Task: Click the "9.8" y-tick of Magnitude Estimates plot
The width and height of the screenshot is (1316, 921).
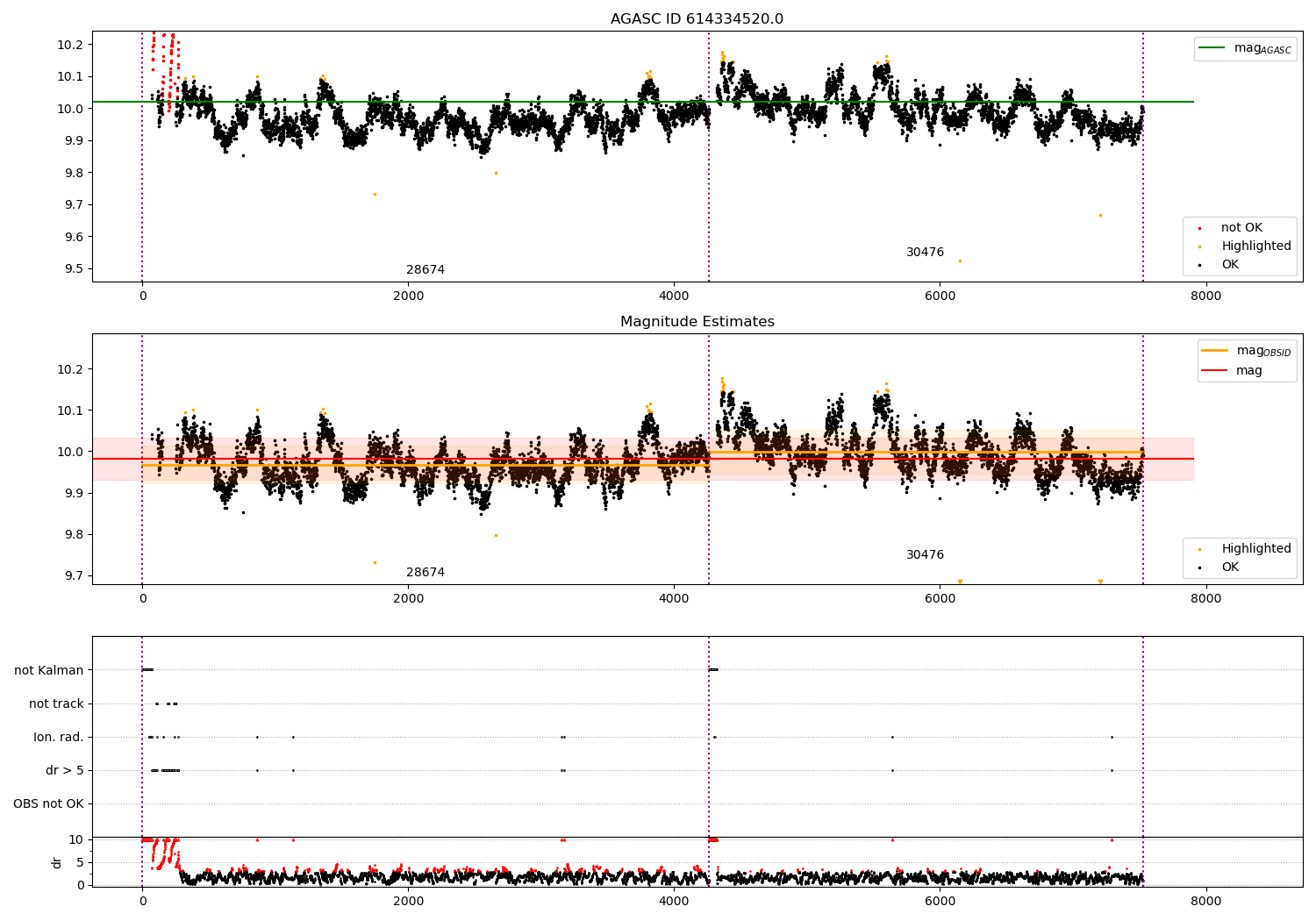Action: [x=73, y=535]
